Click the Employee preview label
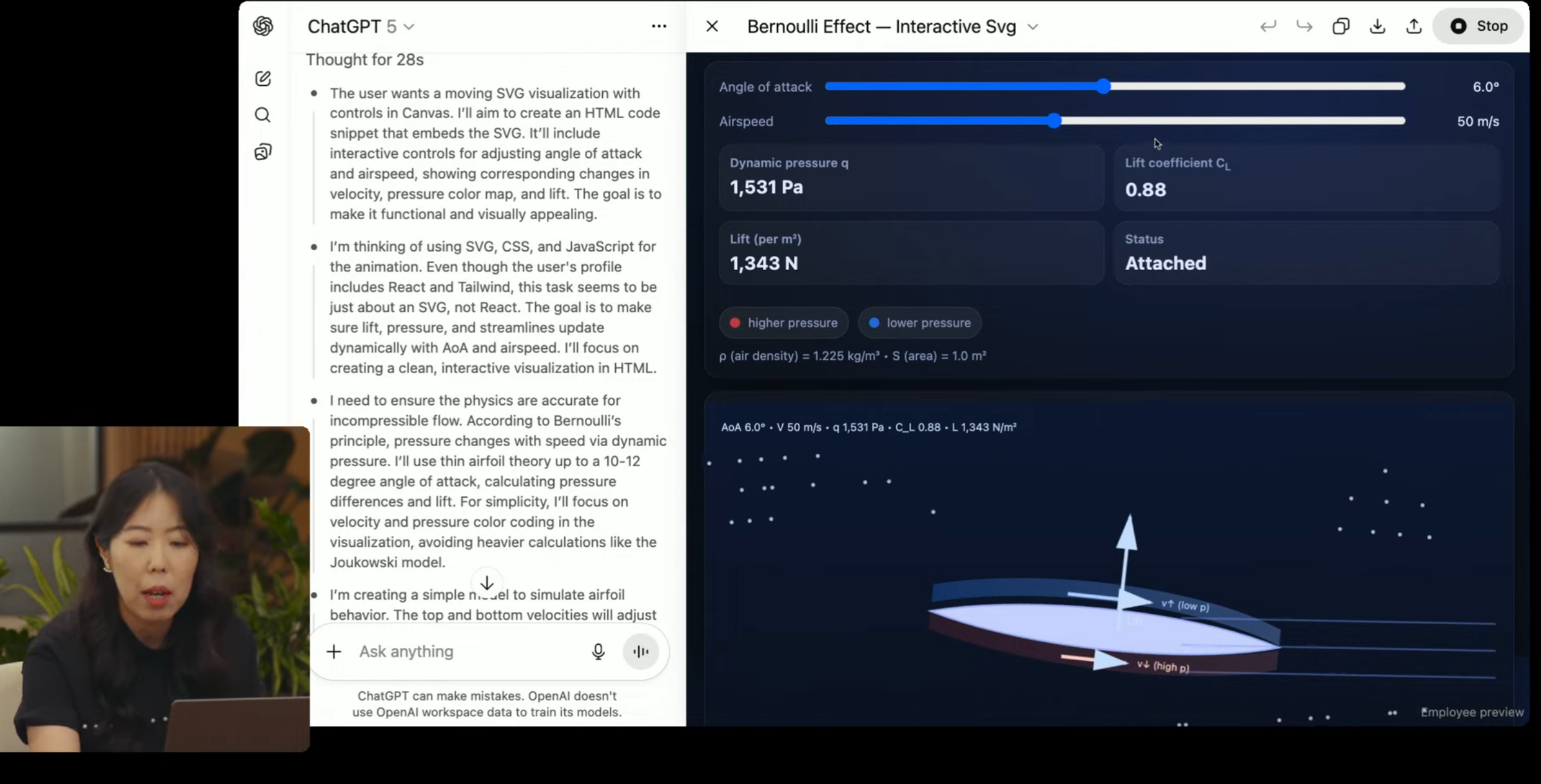The width and height of the screenshot is (1541, 784). click(1472, 712)
